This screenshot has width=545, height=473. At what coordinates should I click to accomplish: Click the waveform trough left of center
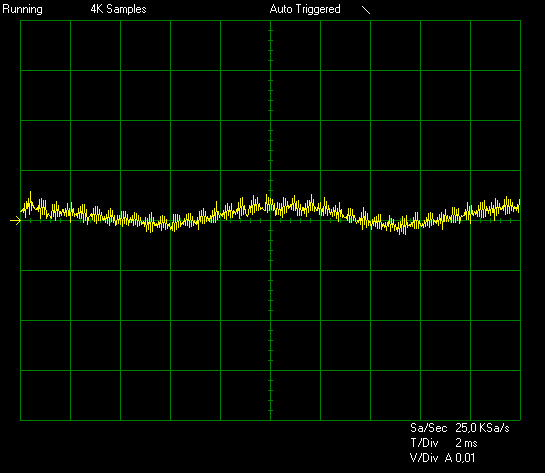point(151,226)
